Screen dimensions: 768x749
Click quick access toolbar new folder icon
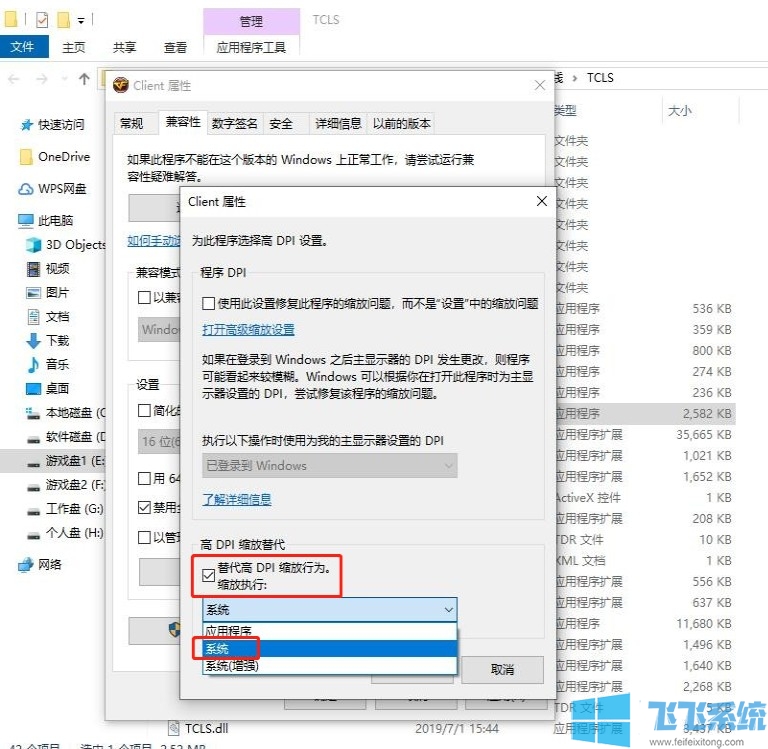tap(64, 20)
